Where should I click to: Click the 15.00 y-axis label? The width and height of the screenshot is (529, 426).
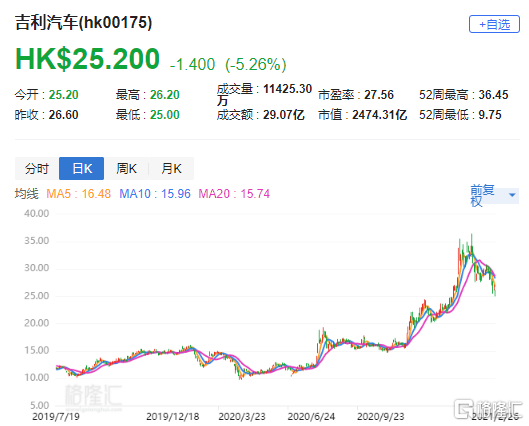36,350
